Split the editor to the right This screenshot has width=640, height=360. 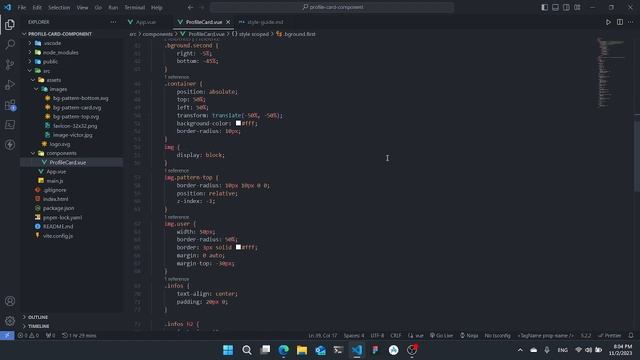click(620, 22)
